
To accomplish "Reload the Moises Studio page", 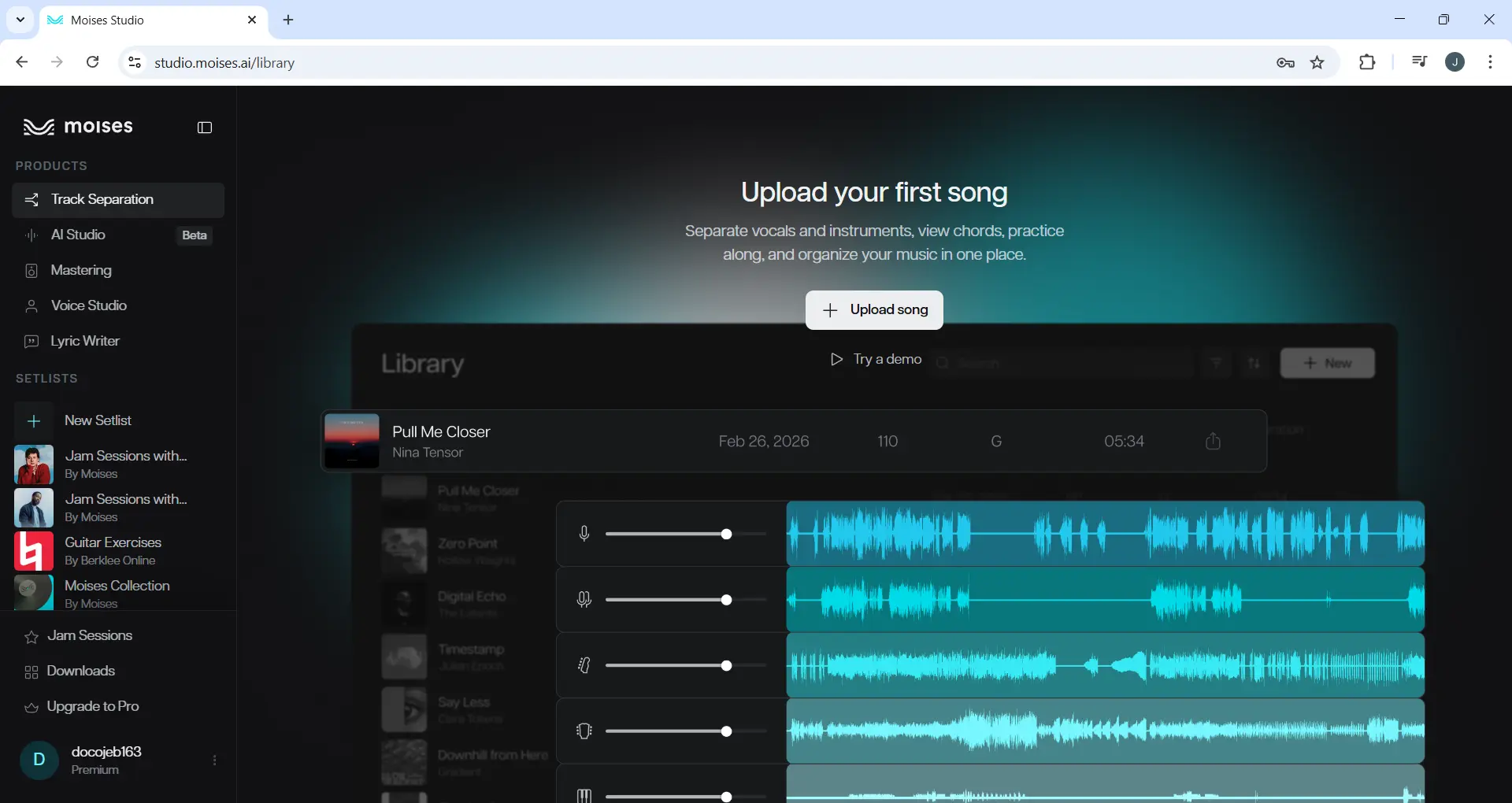I will point(92,62).
